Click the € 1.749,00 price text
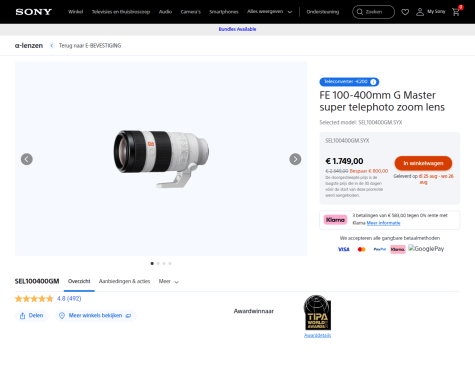 click(344, 161)
